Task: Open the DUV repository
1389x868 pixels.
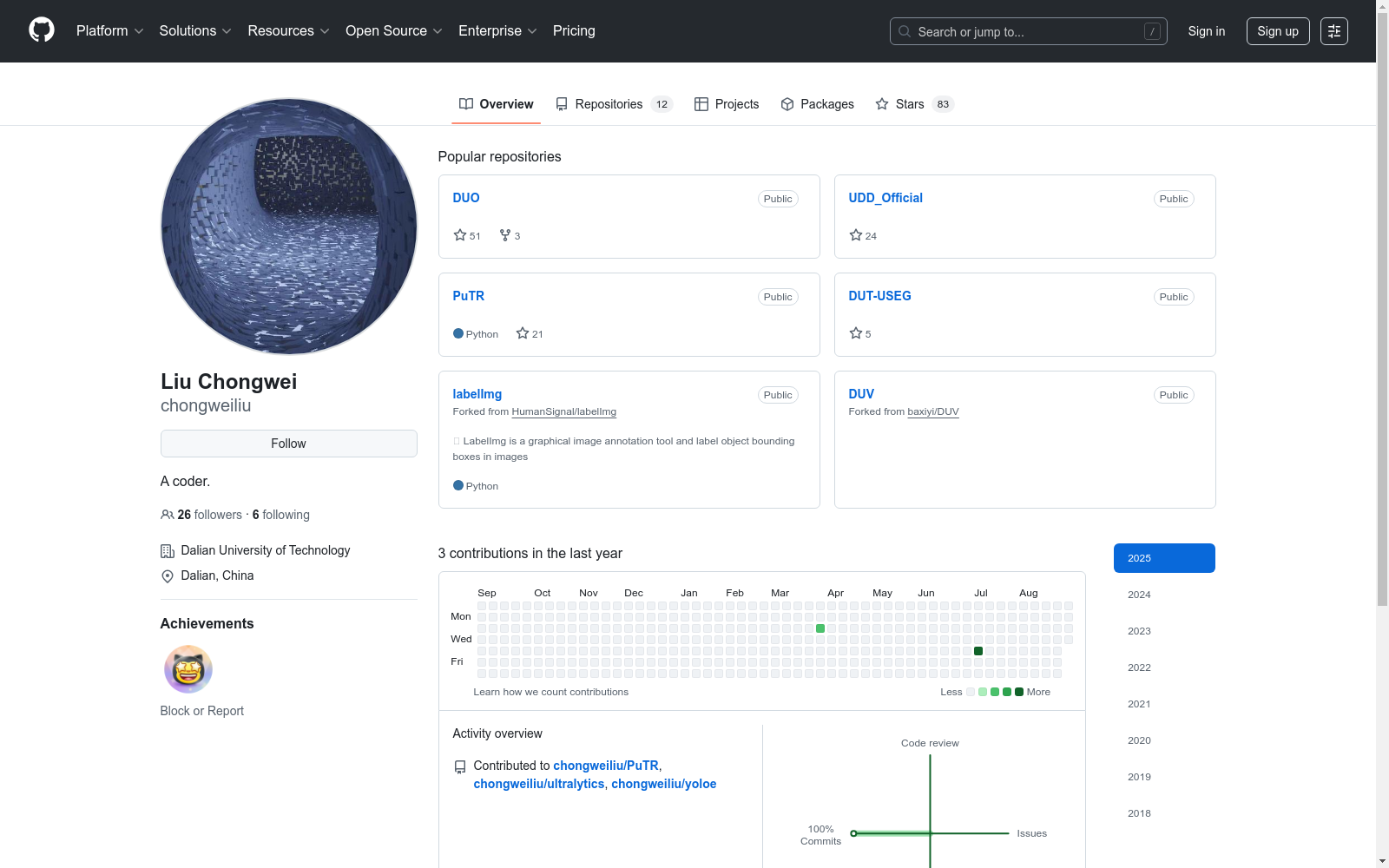Action: [861, 394]
